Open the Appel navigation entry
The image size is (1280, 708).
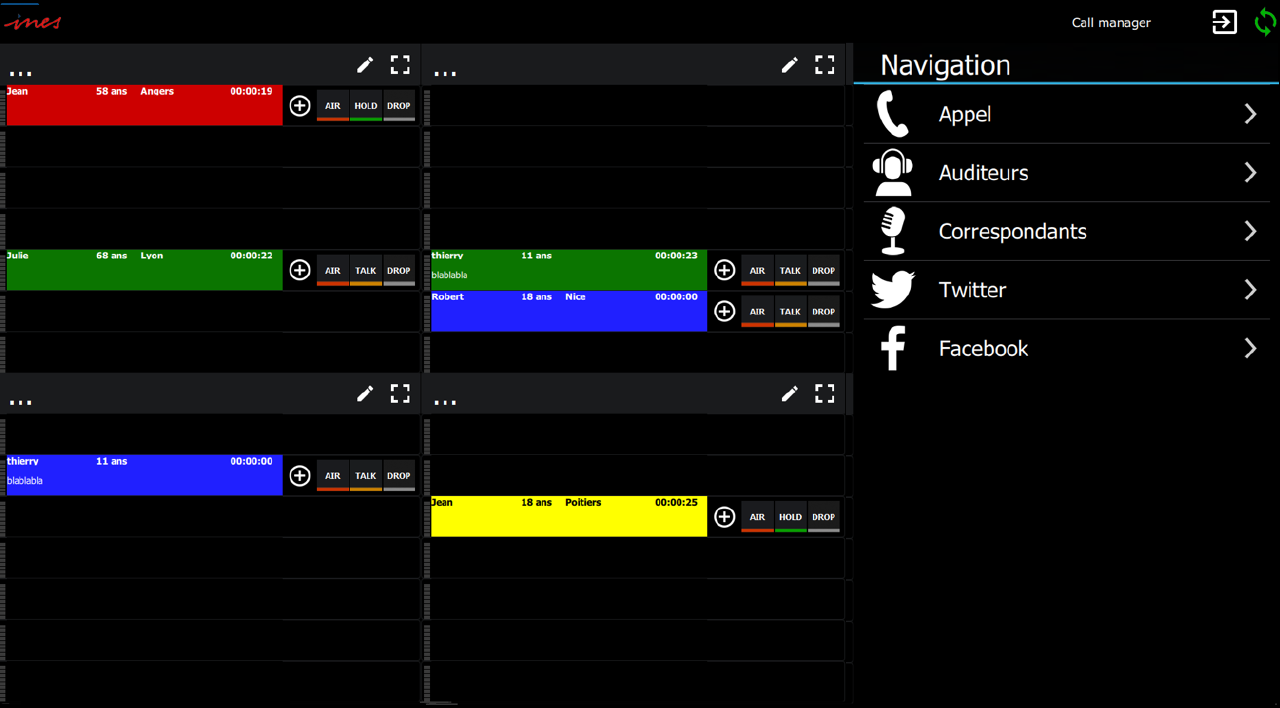[1067, 114]
